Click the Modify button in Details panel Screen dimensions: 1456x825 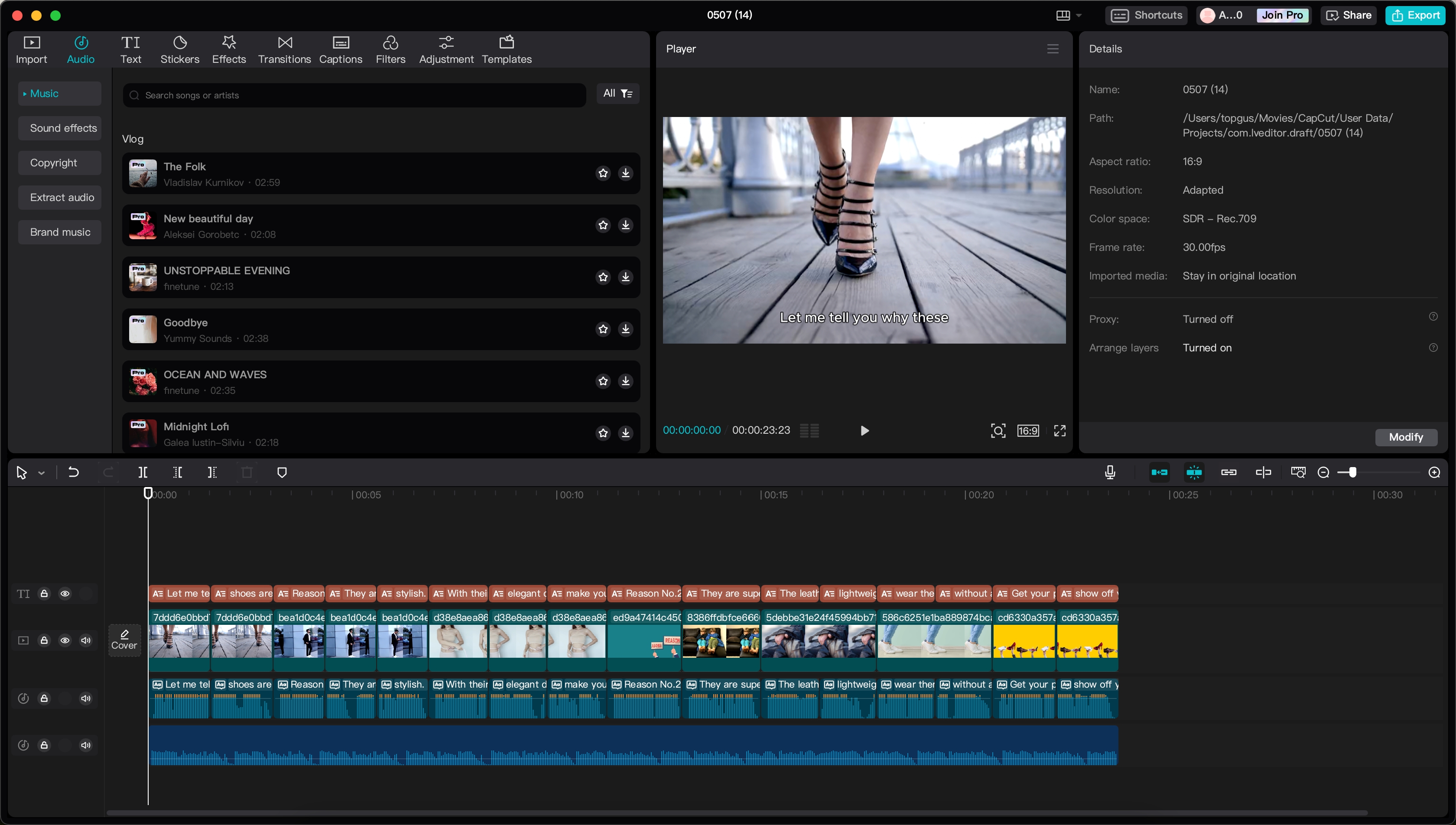(1406, 437)
